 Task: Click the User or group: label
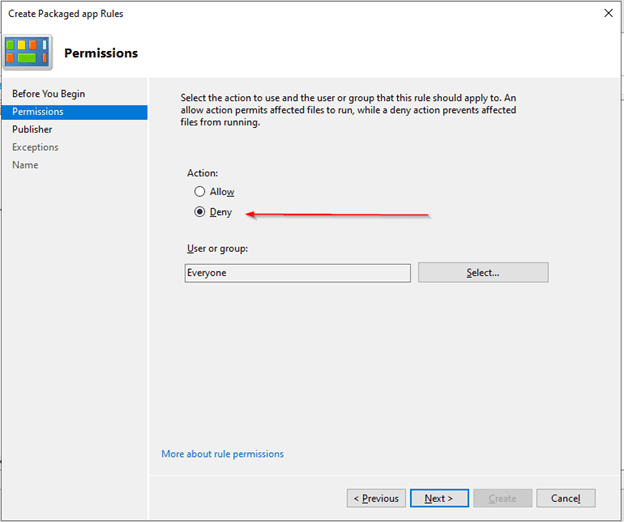click(216, 248)
